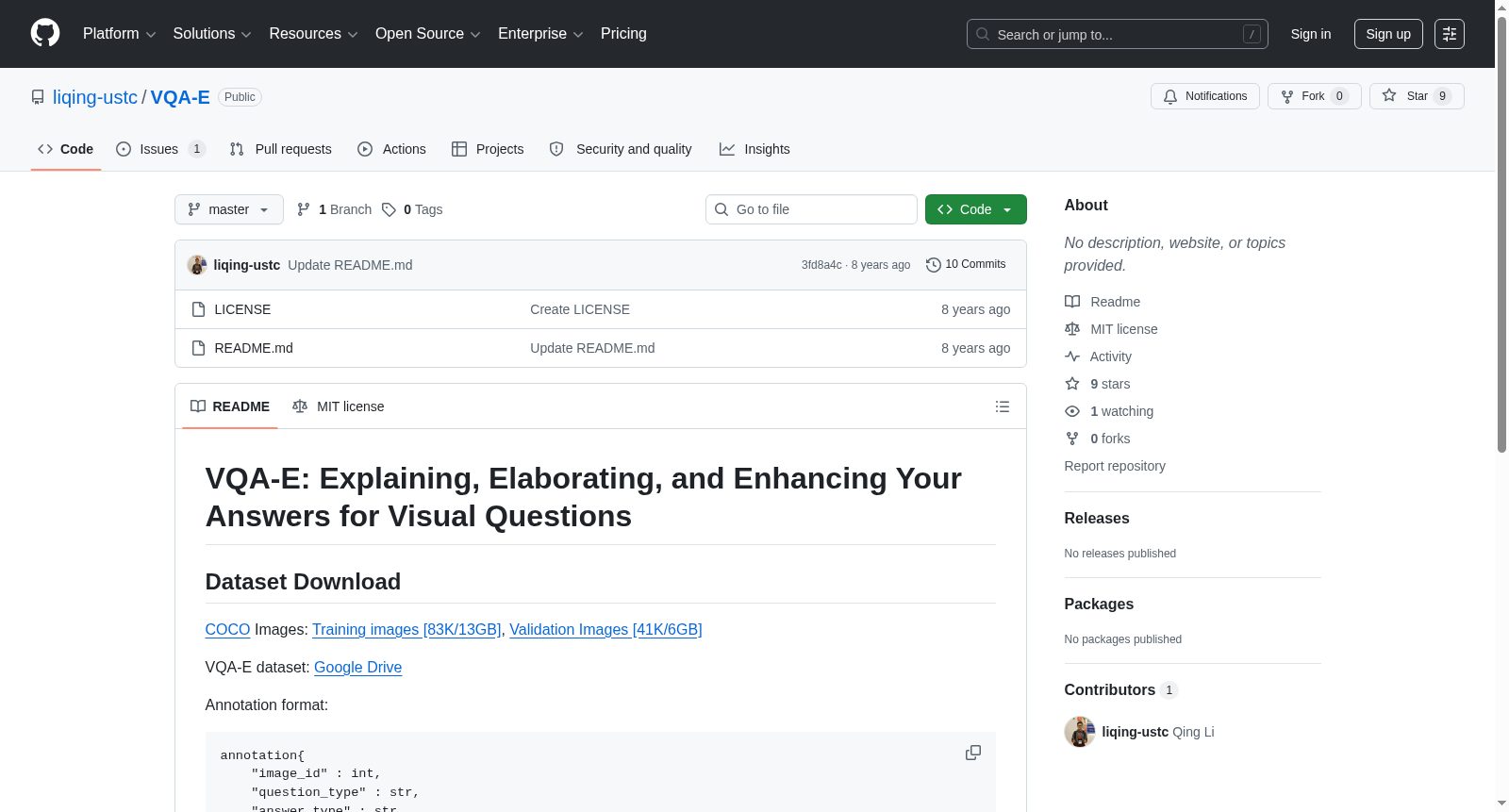
Task: Expand the Resources menu
Action: click(313, 34)
